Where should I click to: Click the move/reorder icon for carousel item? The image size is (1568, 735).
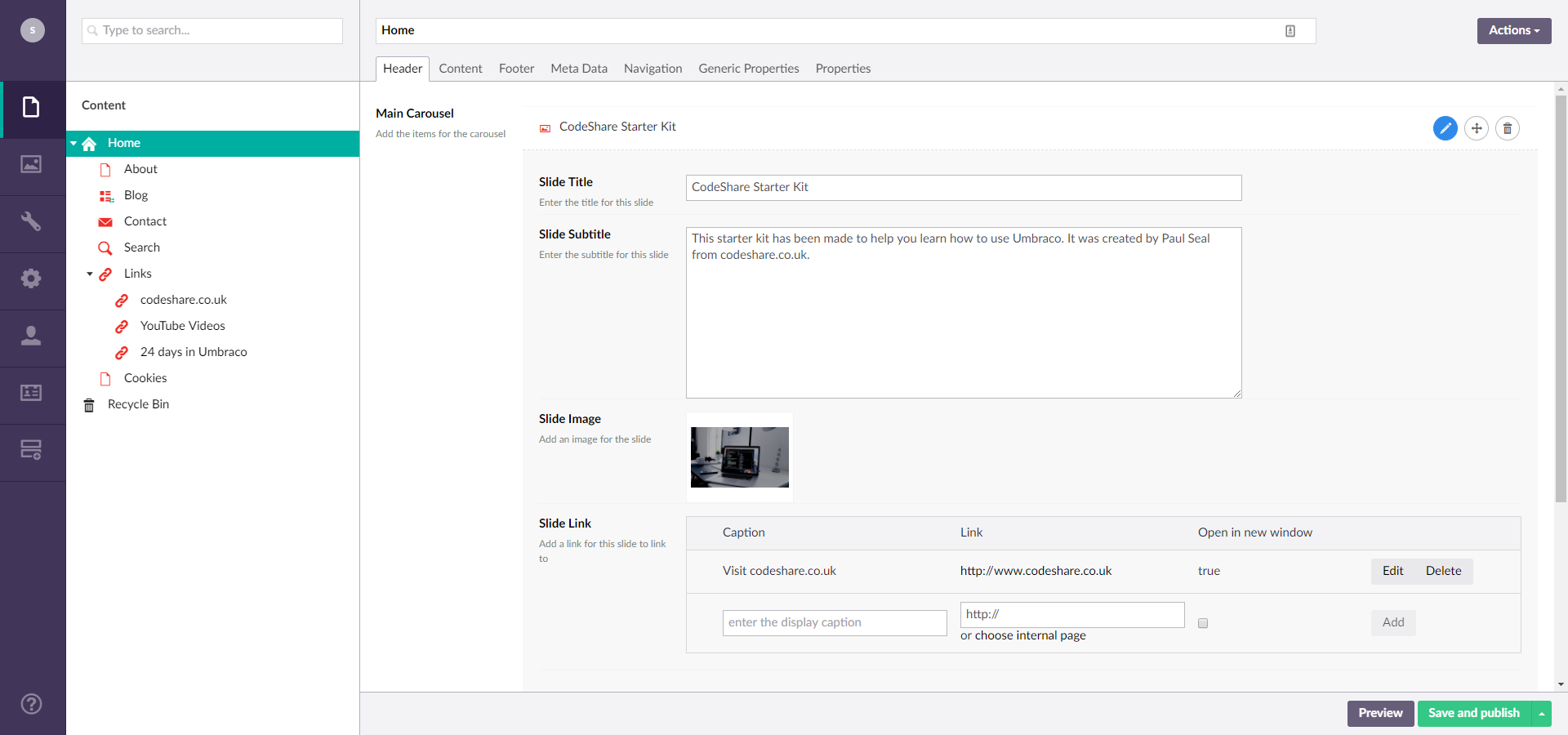[1477, 128]
